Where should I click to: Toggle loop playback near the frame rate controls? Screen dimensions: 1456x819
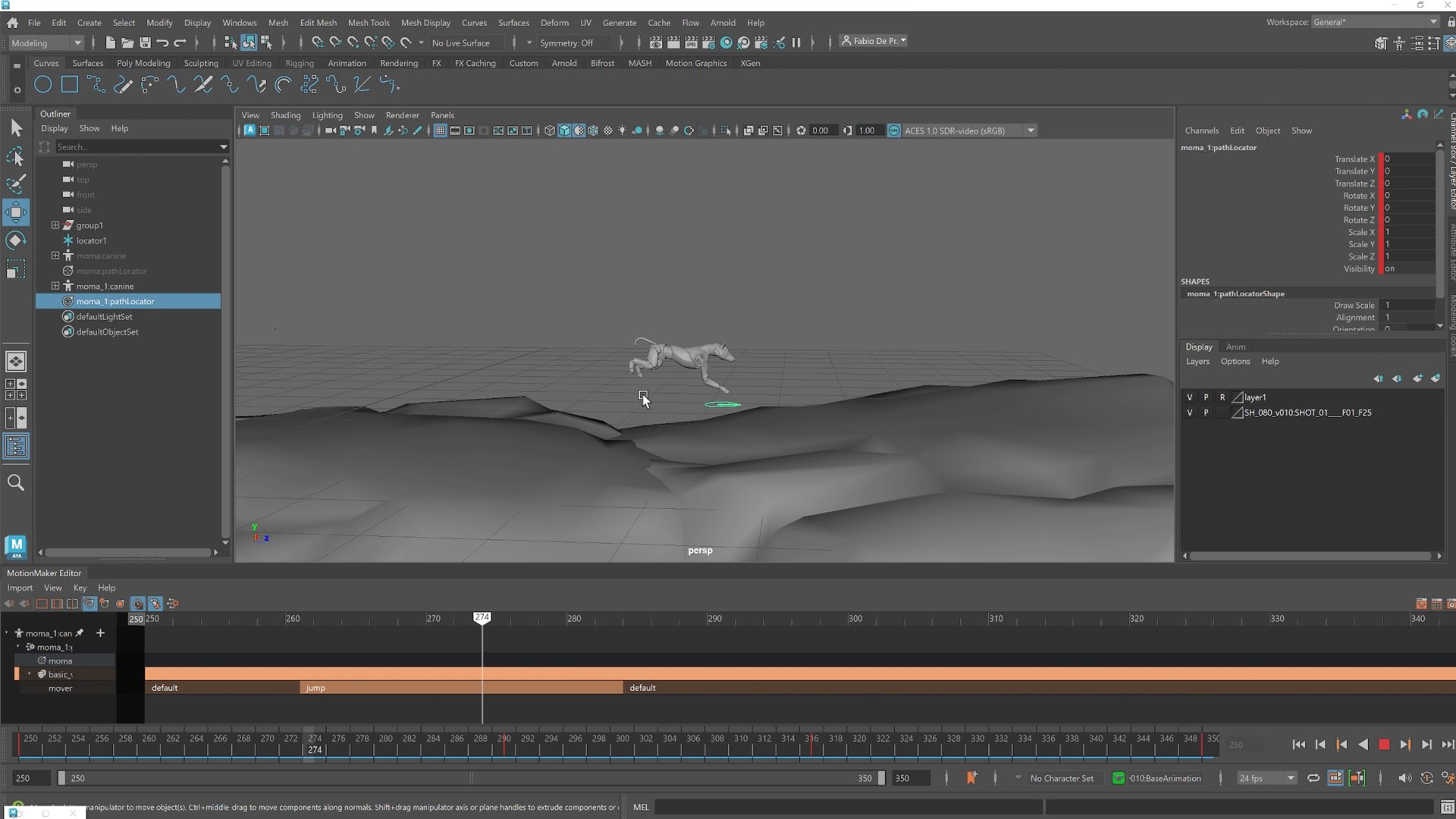pyautogui.click(x=1314, y=778)
